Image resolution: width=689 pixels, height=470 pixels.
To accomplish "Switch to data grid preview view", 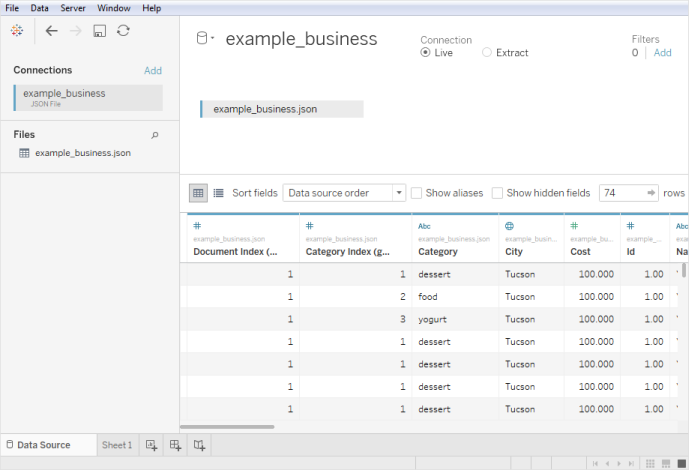I will coord(198,193).
